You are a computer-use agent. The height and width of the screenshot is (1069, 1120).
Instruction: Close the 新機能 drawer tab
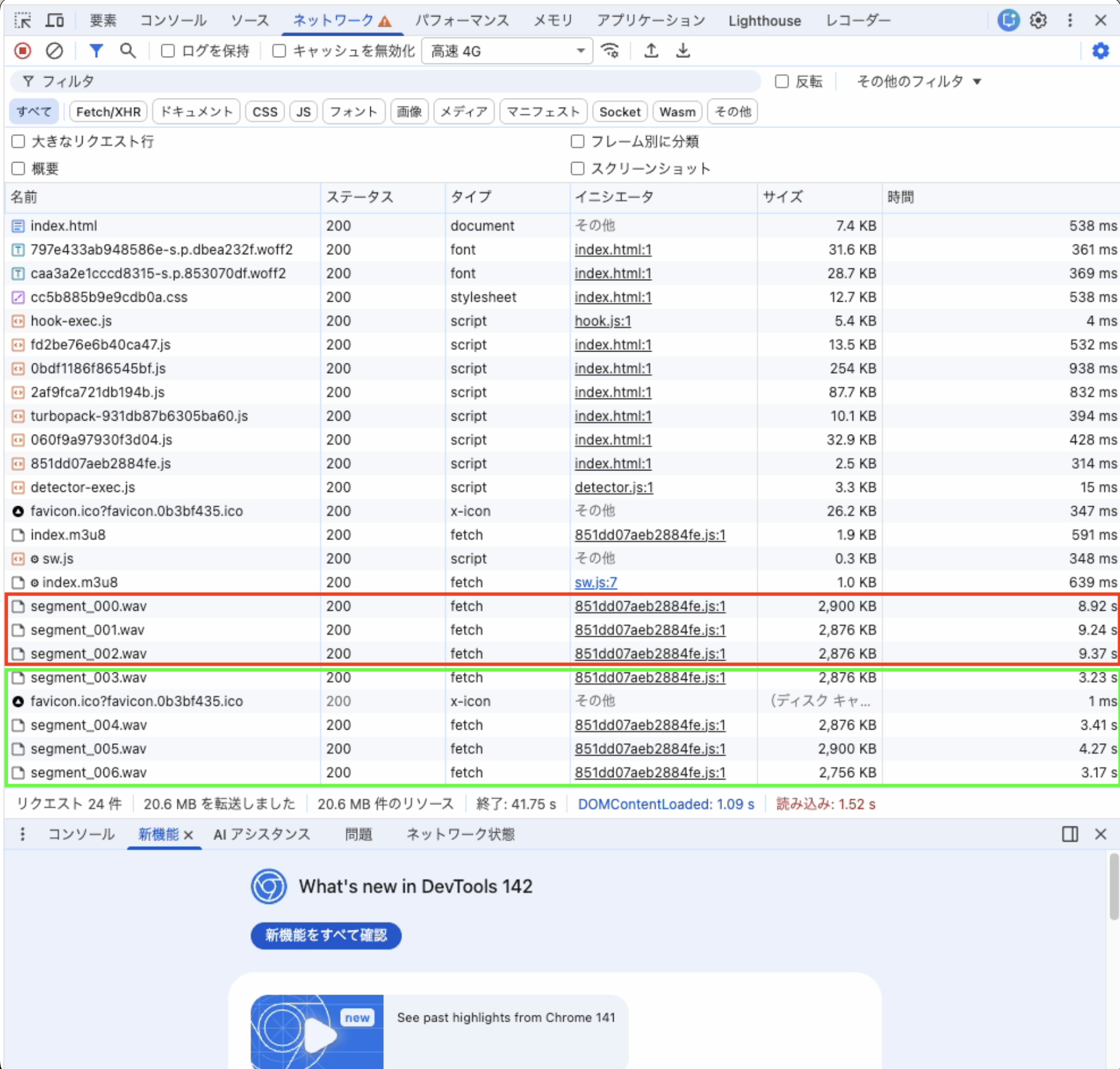[189, 834]
